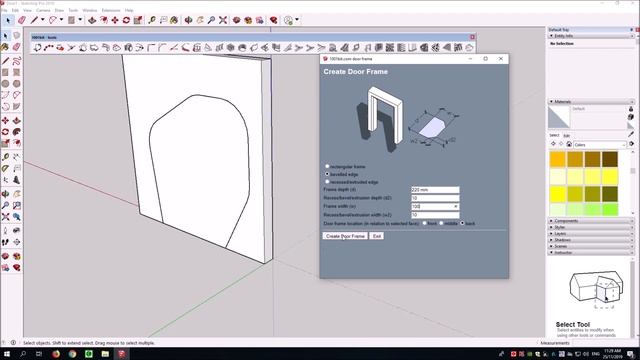This screenshot has height=360, width=640.
Task: Activate the Orbit tool in top toolbar
Action: point(188,20)
